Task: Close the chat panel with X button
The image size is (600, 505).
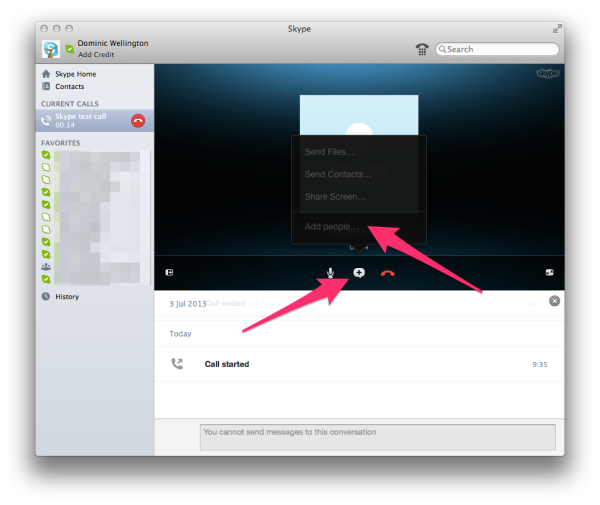Action: pos(555,301)
